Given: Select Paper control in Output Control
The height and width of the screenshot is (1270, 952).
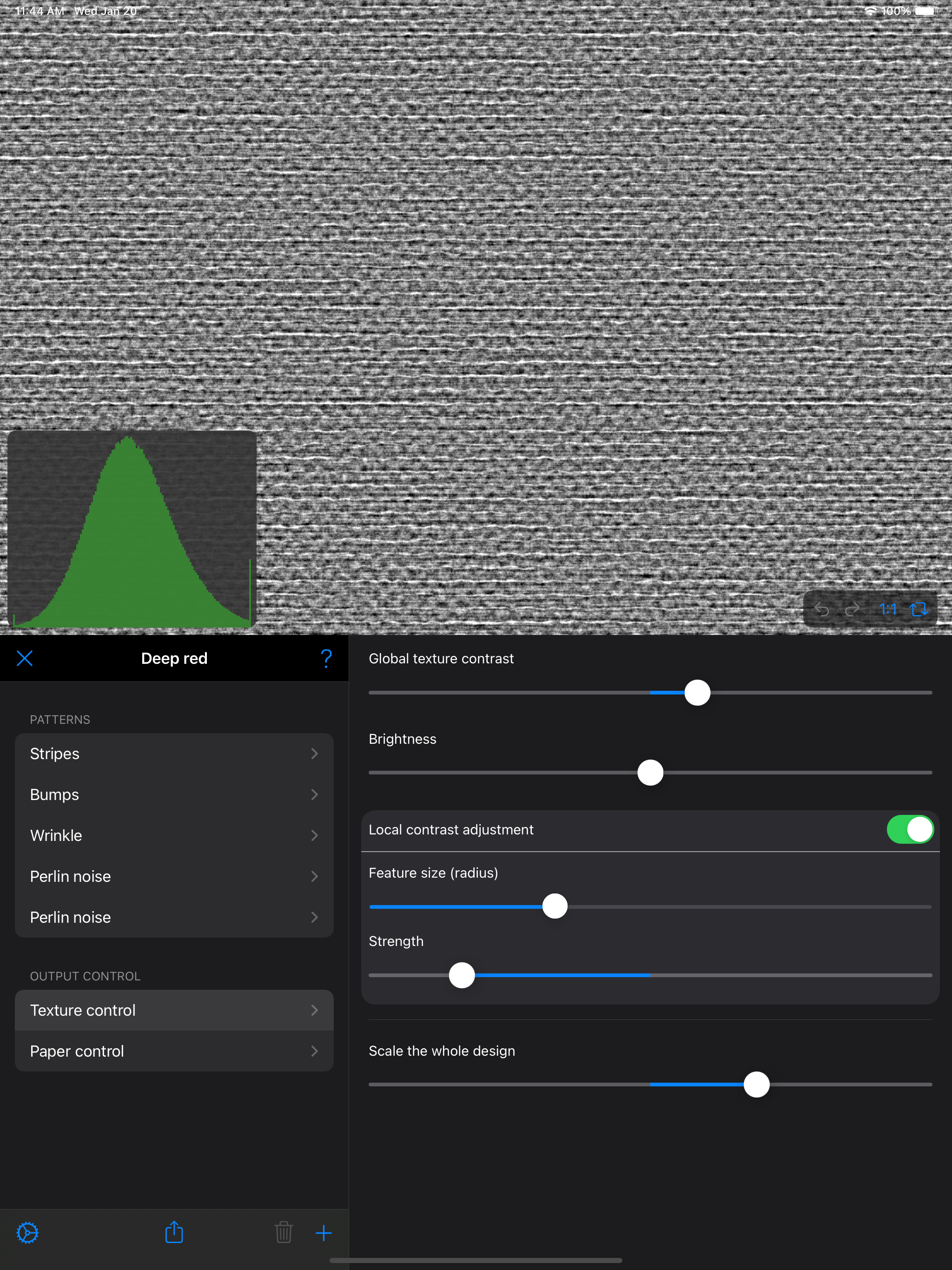Looking at the screenshot, I should click(174, 1051).
